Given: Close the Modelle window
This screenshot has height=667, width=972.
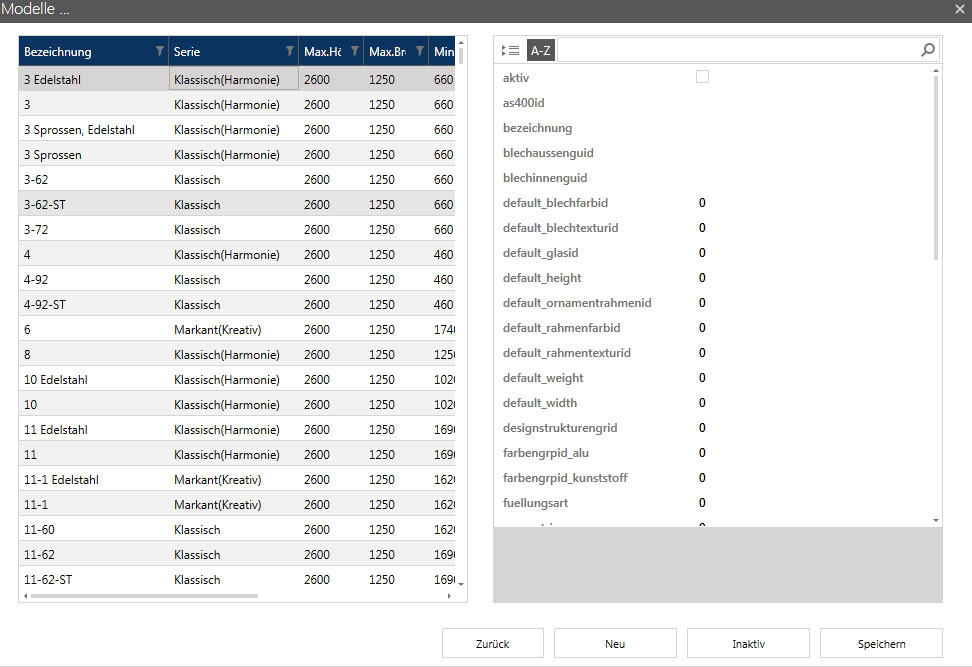Looking at the screenshot, I should coord(960,9).
